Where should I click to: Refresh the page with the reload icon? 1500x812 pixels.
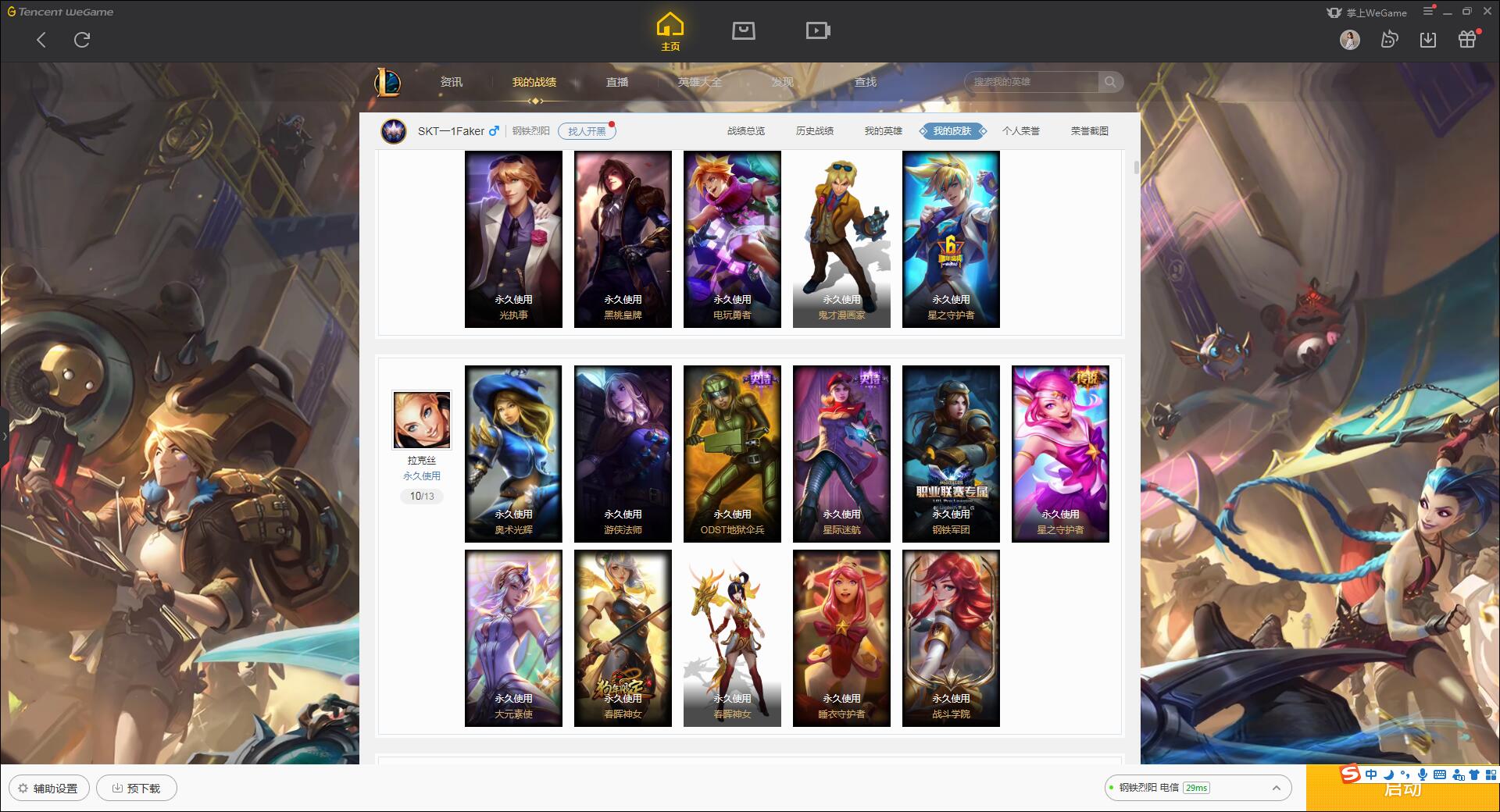(x=82, y=40)
